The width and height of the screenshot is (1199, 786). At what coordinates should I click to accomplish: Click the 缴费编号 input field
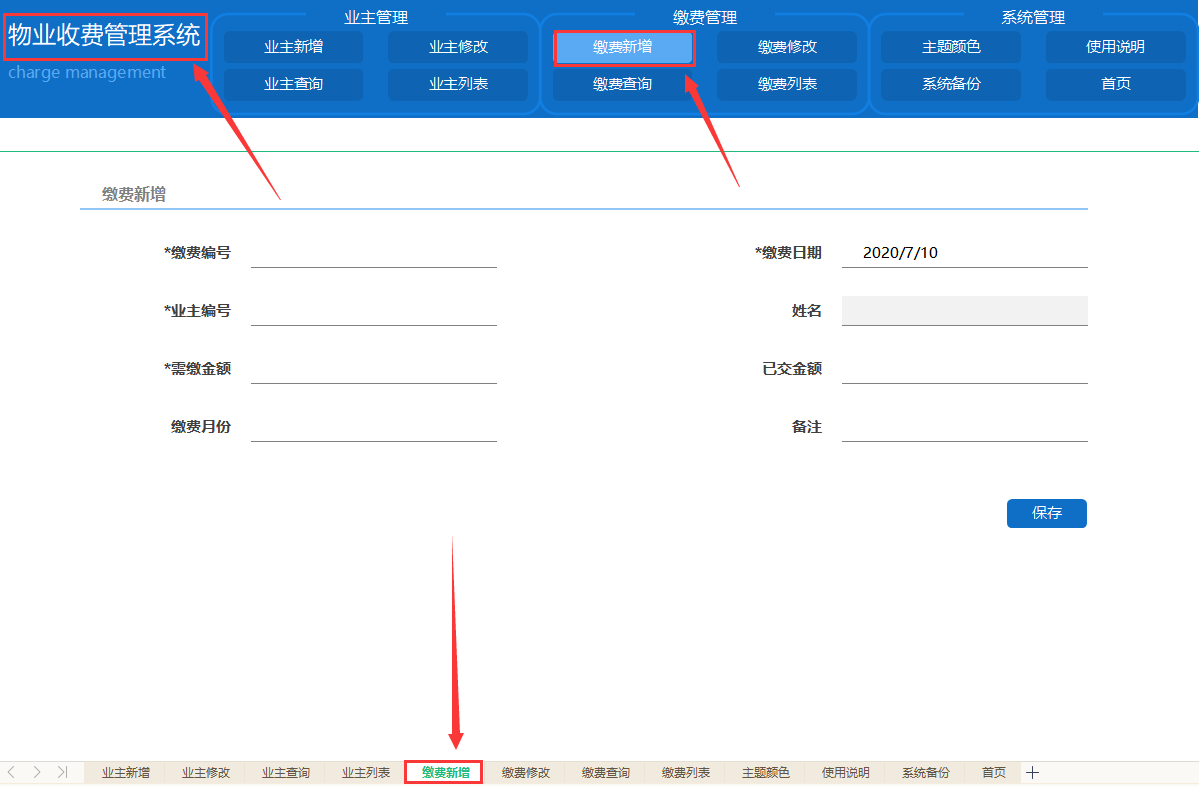373,253
